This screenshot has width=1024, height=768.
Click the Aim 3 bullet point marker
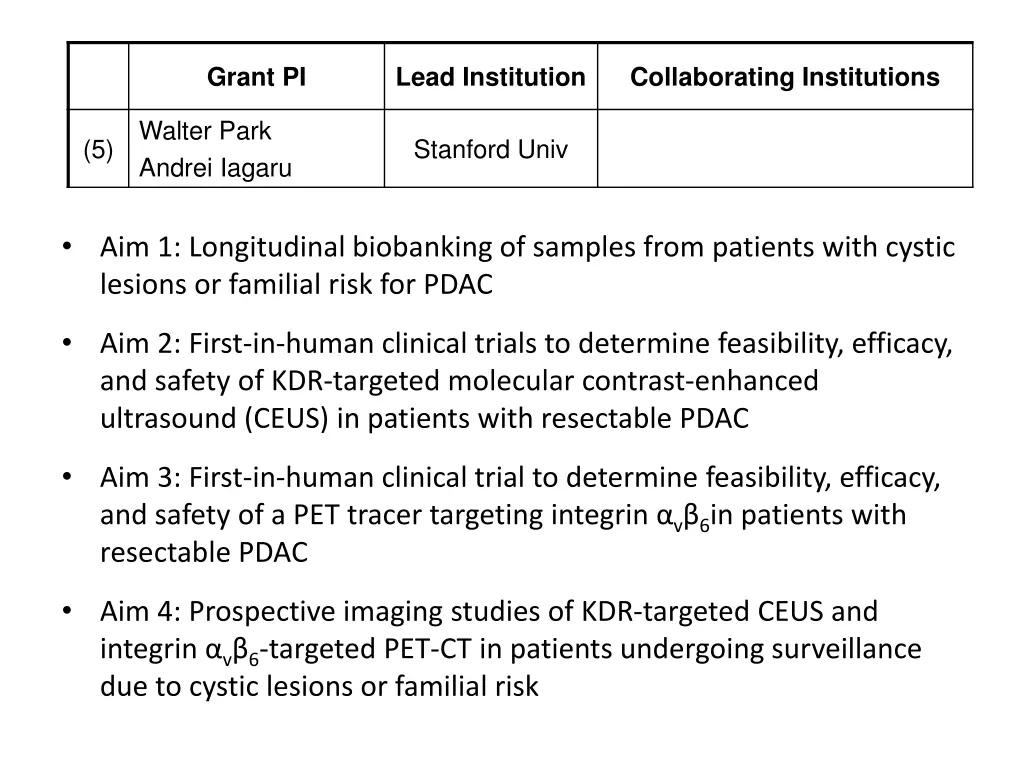(x=67, y=477)
